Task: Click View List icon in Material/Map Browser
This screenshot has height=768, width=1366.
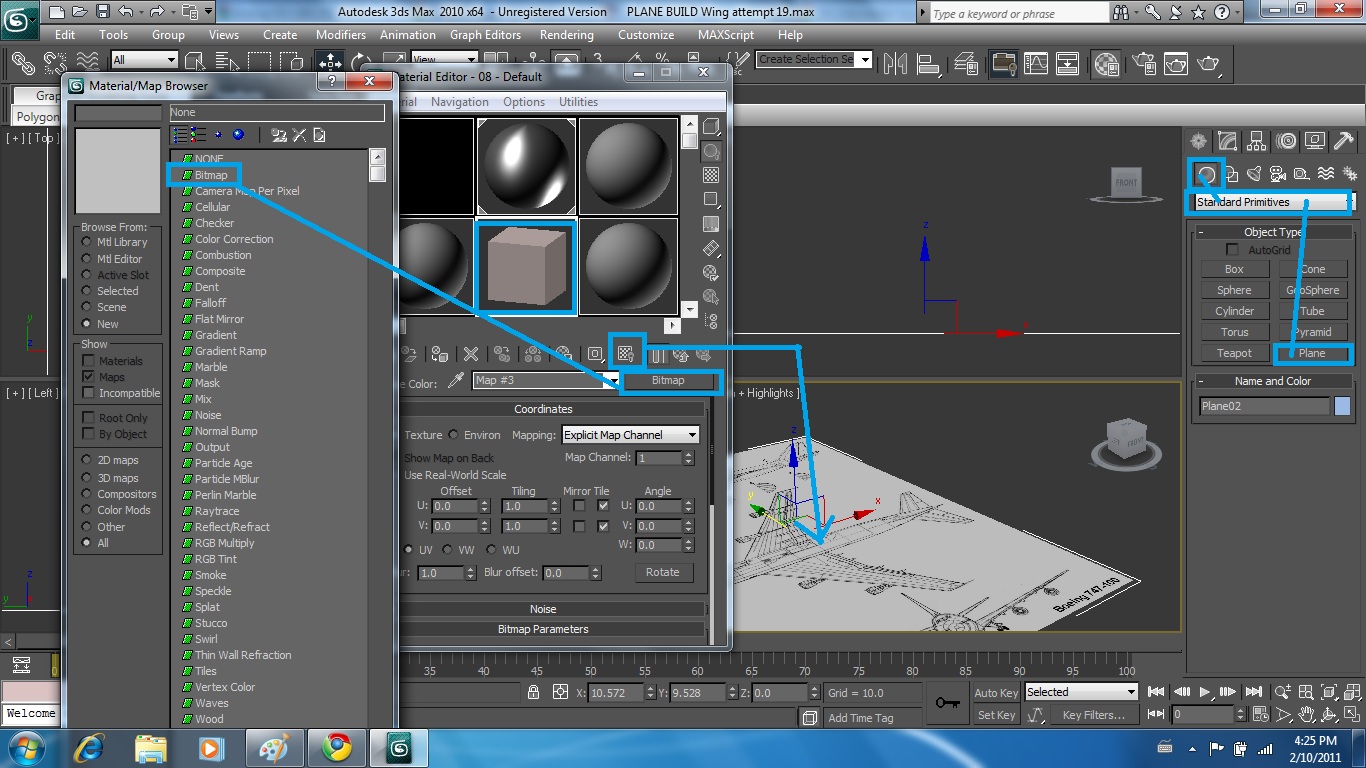Action: point(181,135)
